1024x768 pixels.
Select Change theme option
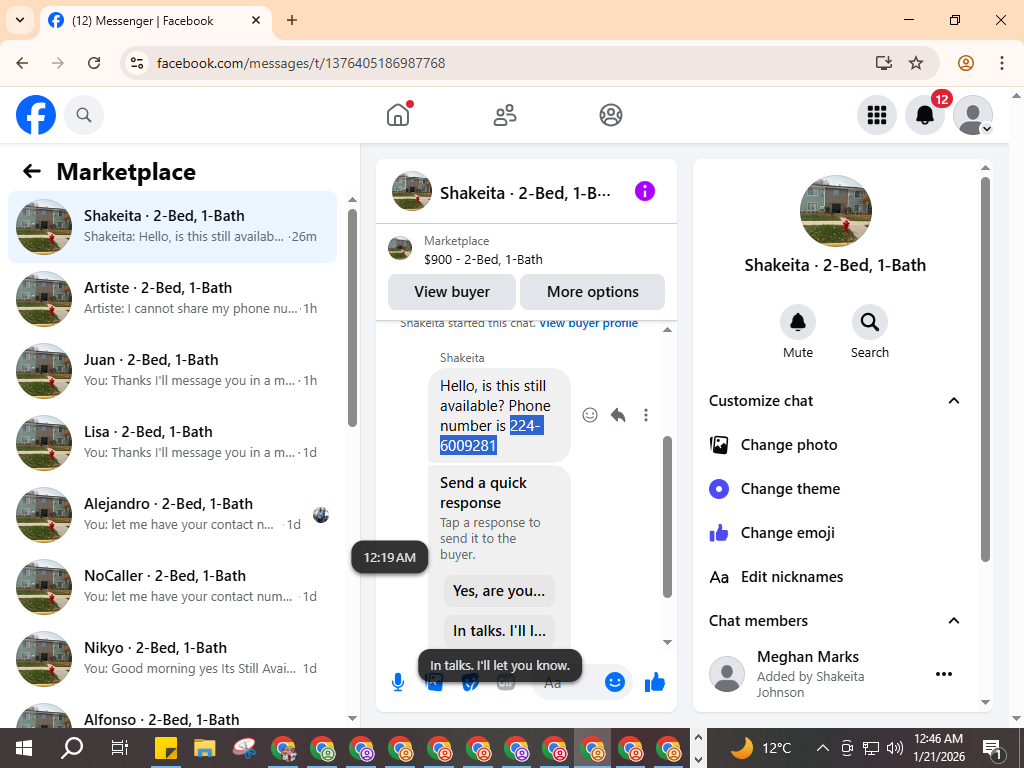pos(837,488)
